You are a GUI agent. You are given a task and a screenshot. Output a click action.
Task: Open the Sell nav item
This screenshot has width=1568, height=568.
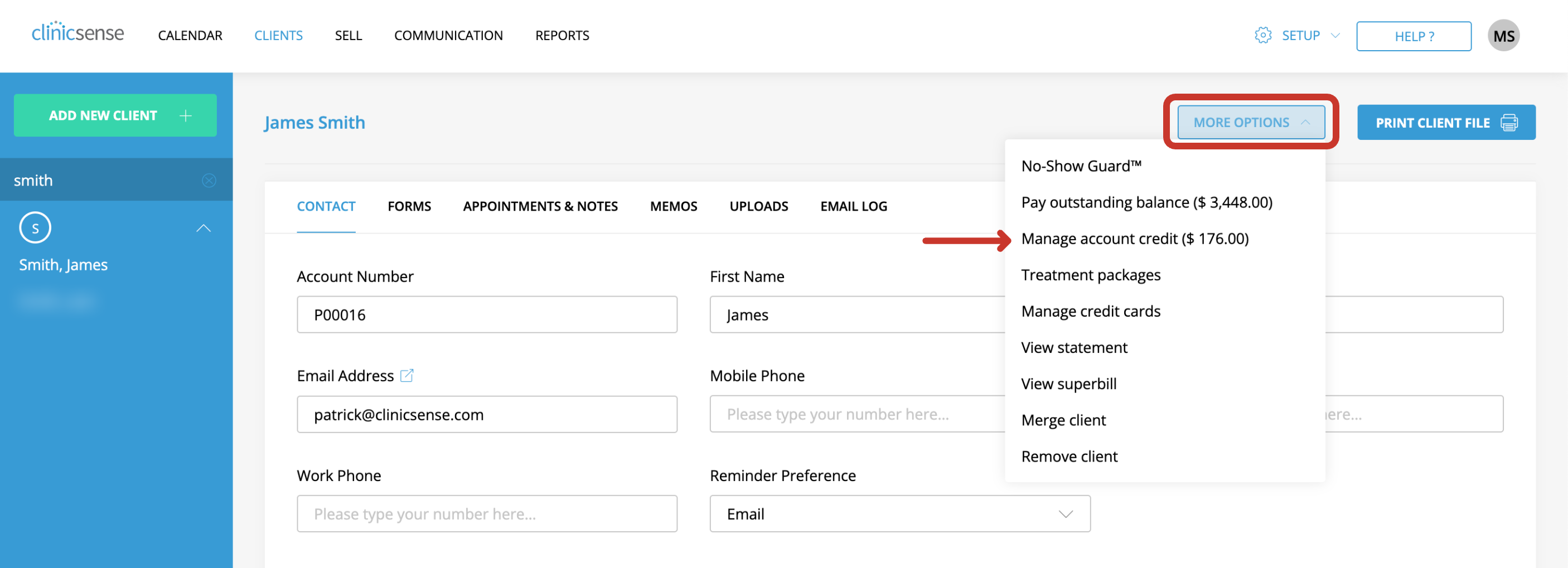(348, 35)
